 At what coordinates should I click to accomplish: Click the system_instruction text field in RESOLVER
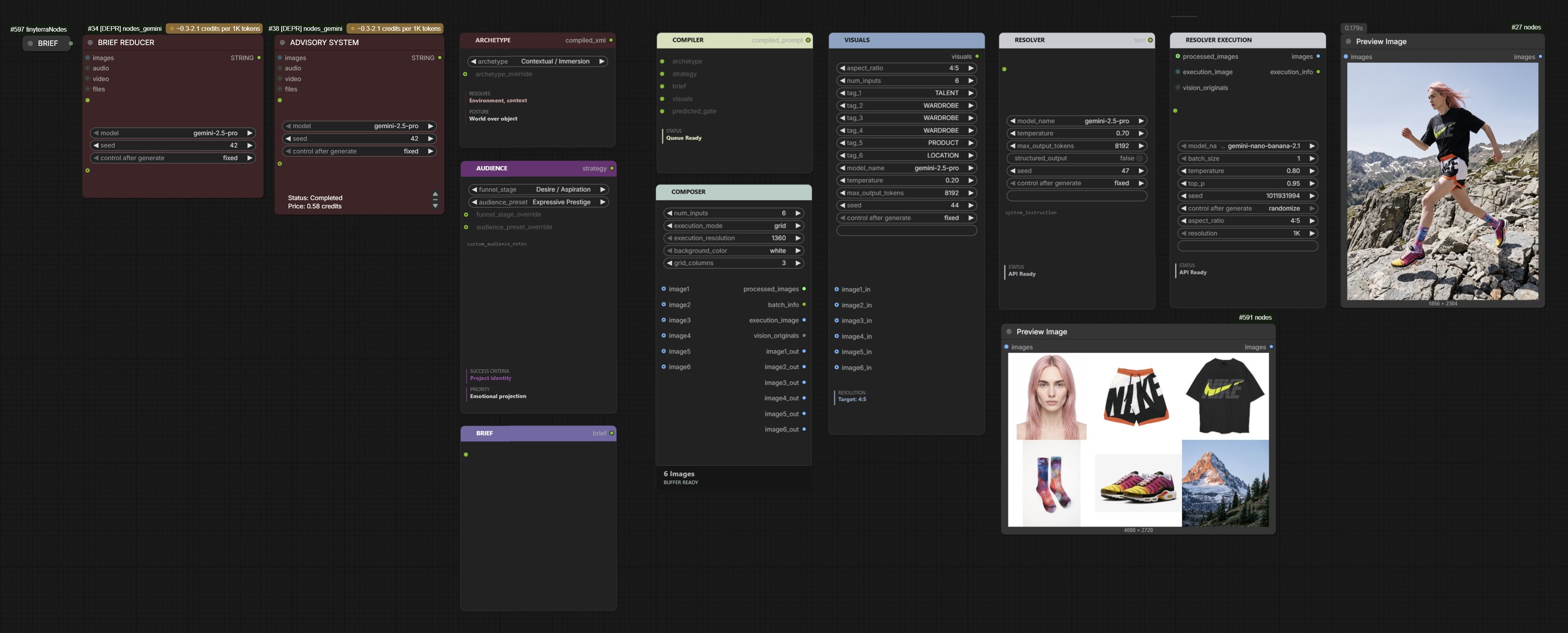(x=1077, y=234)
